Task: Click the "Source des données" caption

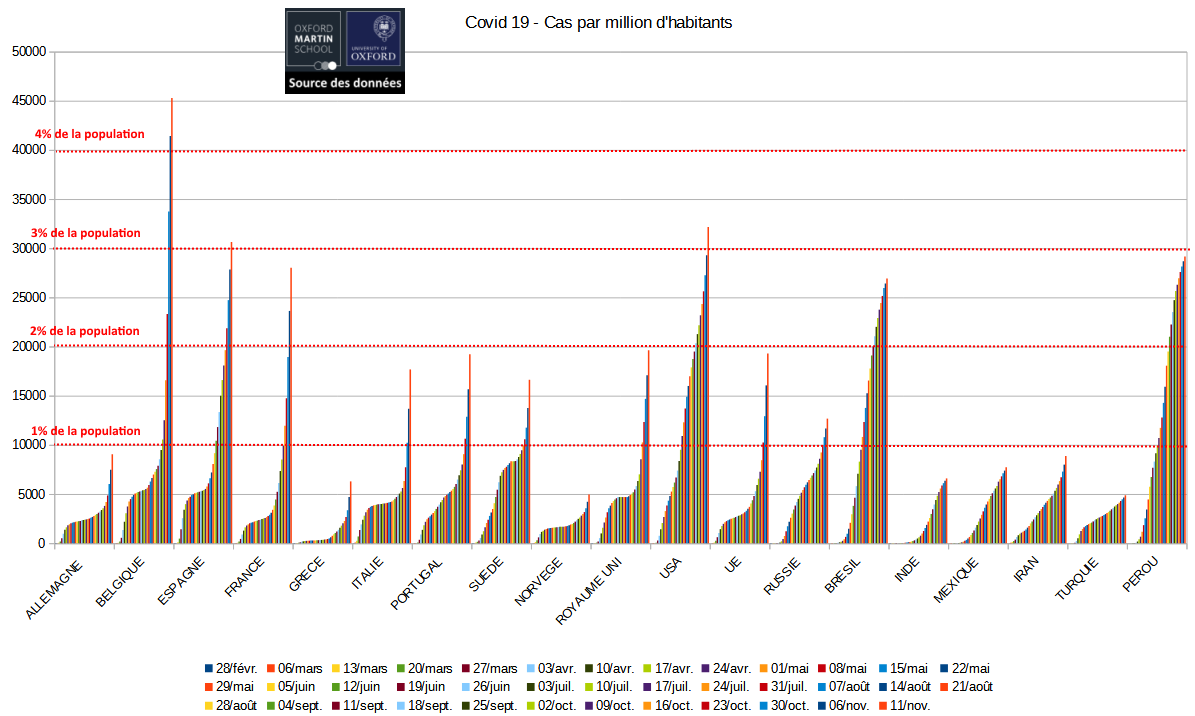Action: tap(345, 84)
